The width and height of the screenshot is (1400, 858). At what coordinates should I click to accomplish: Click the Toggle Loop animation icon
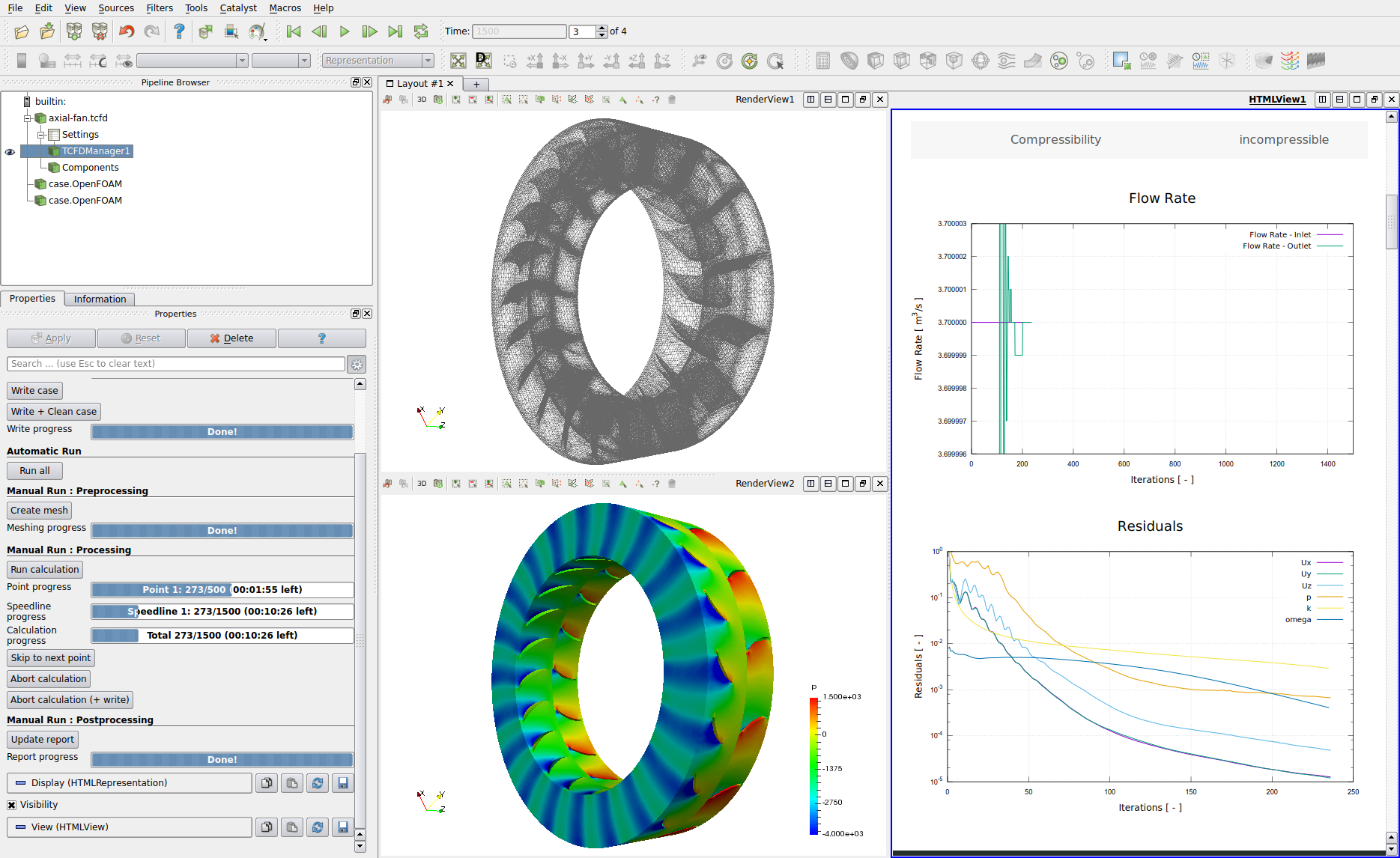pos(421,31)
